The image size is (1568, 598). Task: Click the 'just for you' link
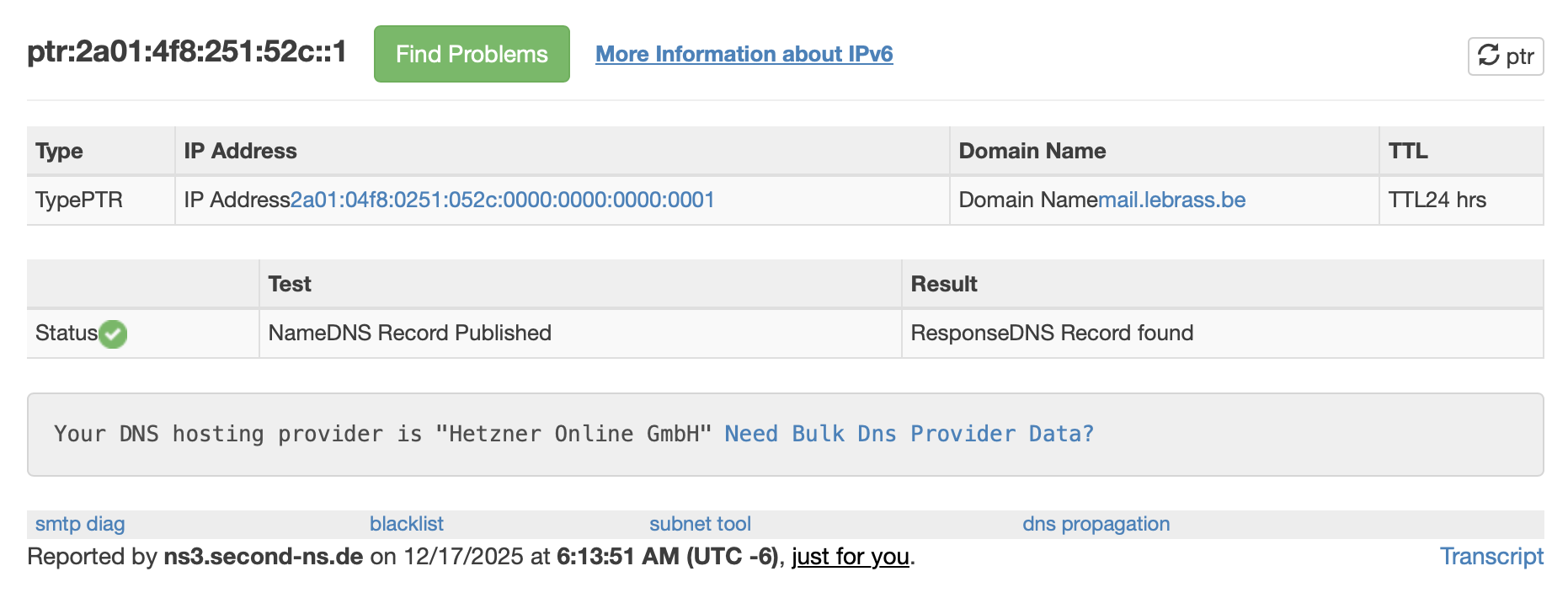pyautogui.click(x=850, y=557)
